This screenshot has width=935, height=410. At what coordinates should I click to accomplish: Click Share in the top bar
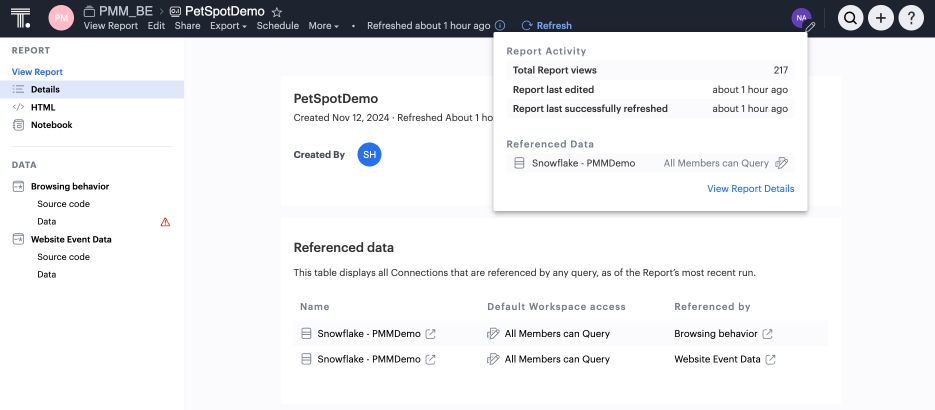pyautogui.click(x=187, y=26)
